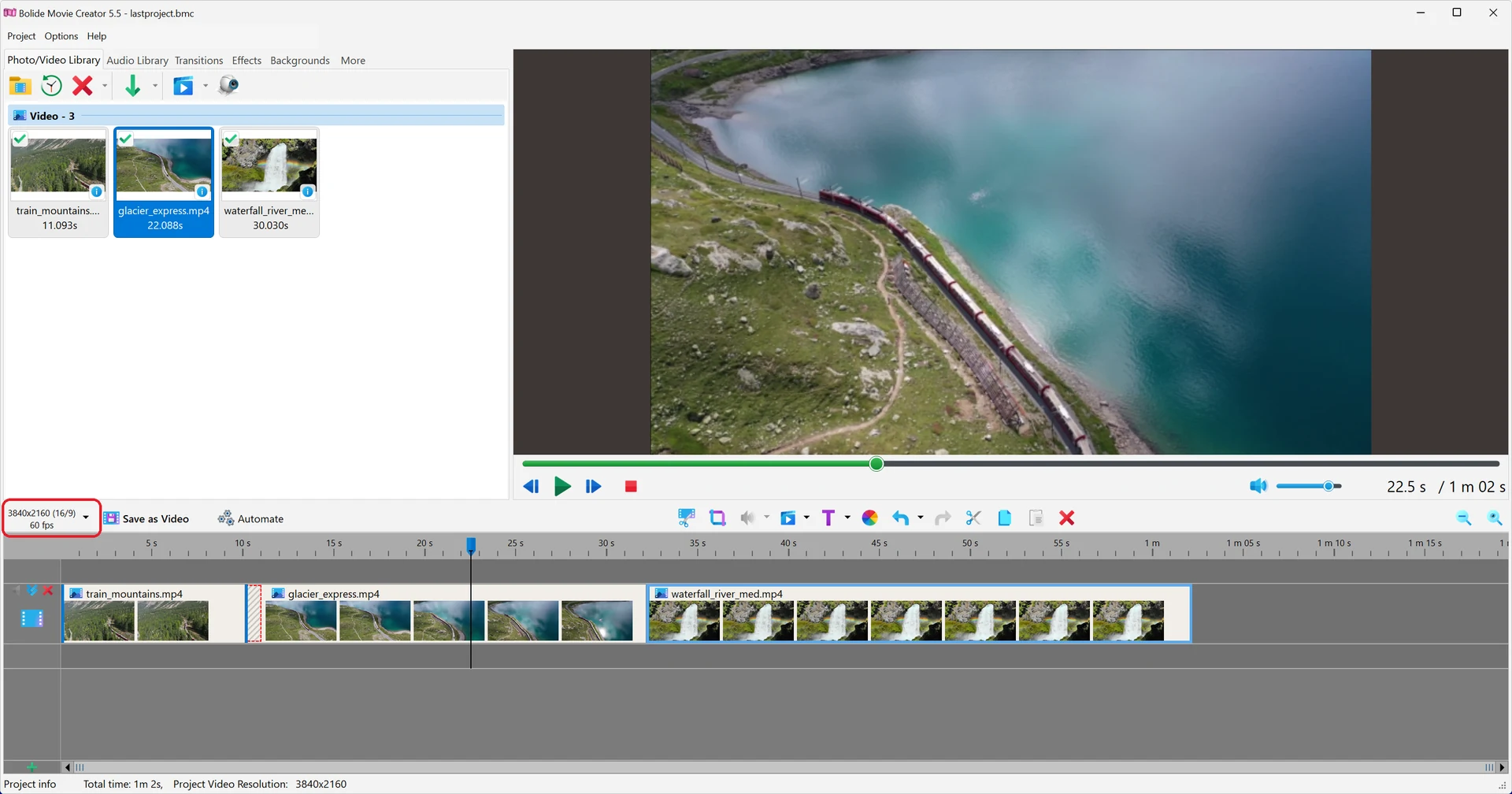This screenshot has width=1512, height=794.
Task: Click the info badge on glacier_express.mp4 thumbnail
Action: 202,191
